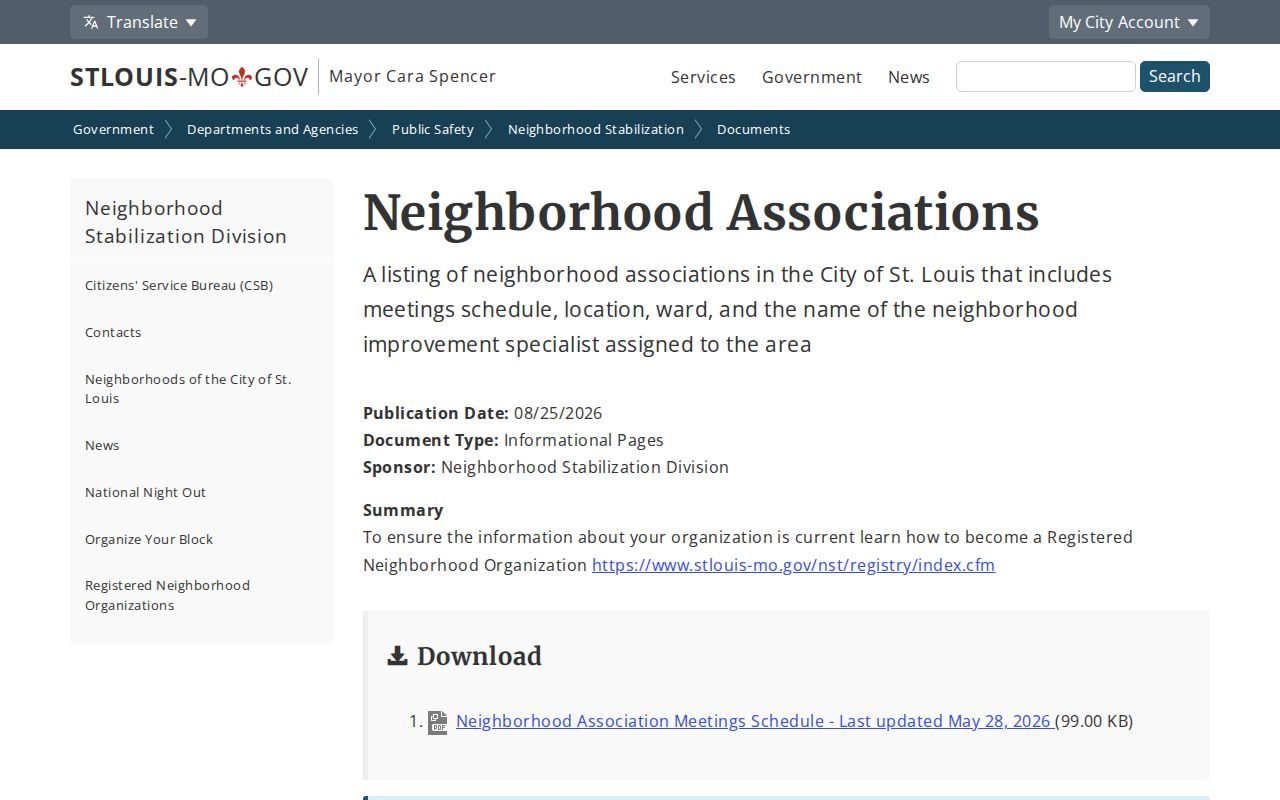Open Citizens' Service Bureau (CSB) sidebar link
This screenshot has height=800, width=1280.
point(179,285)
